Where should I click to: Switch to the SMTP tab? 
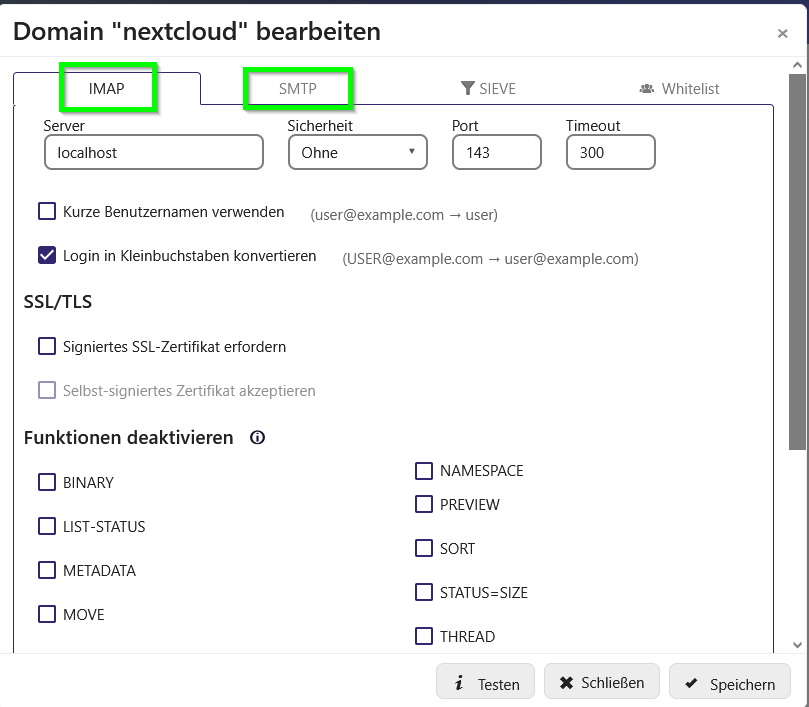click(298, 89)
